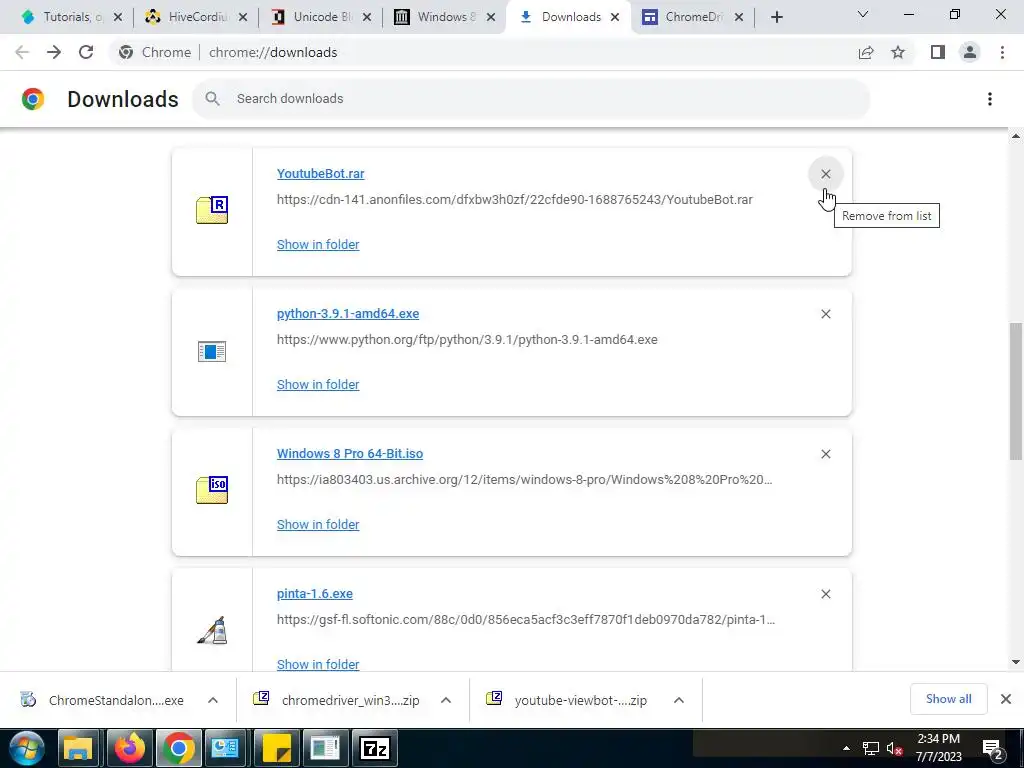
Task: Expand options for ChromeStandalon....exe download
Action: point(213,700)
